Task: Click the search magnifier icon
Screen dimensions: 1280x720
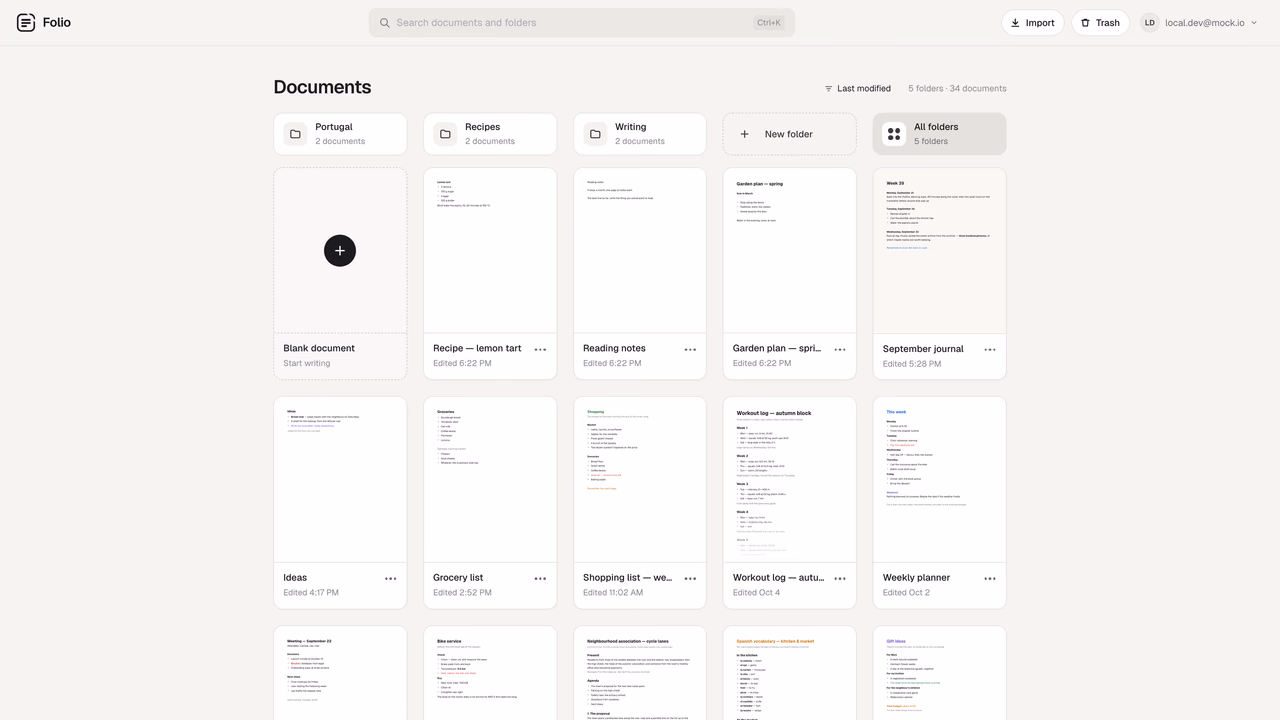Action: (385, 23)
